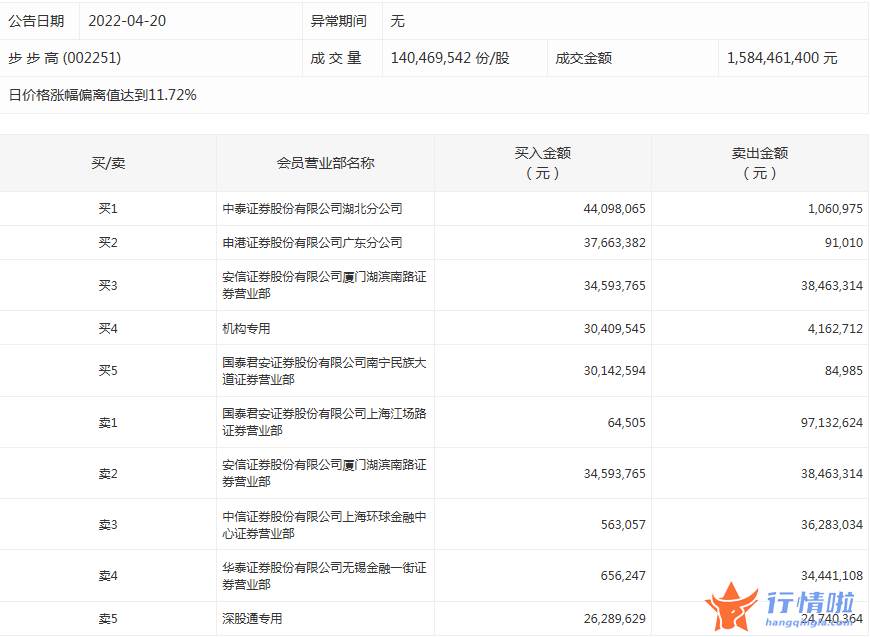Click sell amount 36,283,034
The width and height of the screenshot is (870, 637).
(832, 525)
